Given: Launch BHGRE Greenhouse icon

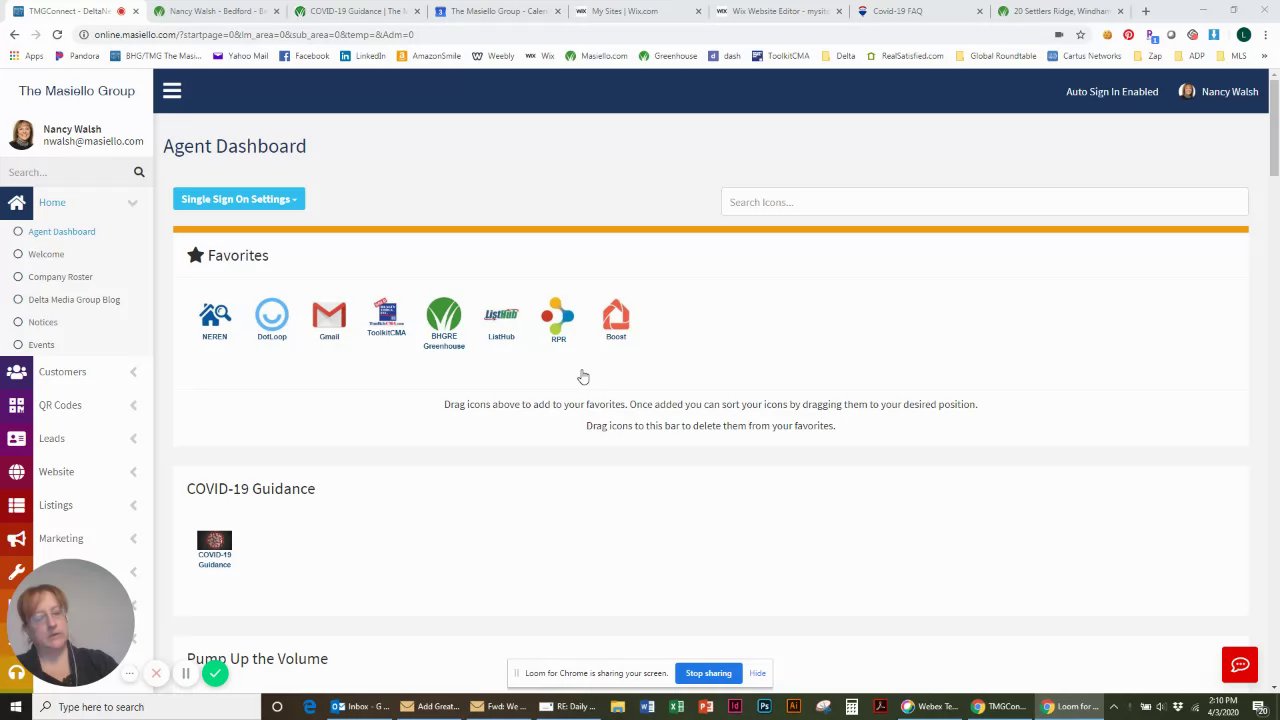Looking at the screenshot, I should point(443,324).
